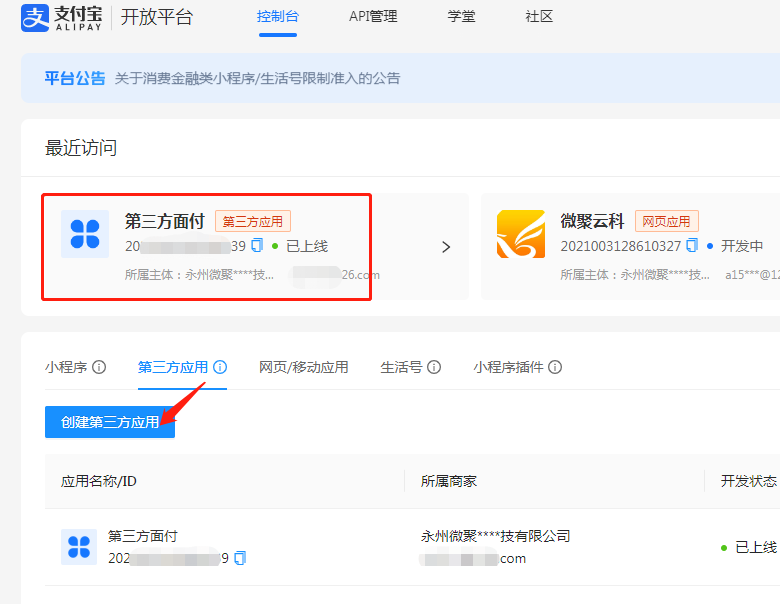Click the 创建第三方应用 button

click(x=110, y=422)
